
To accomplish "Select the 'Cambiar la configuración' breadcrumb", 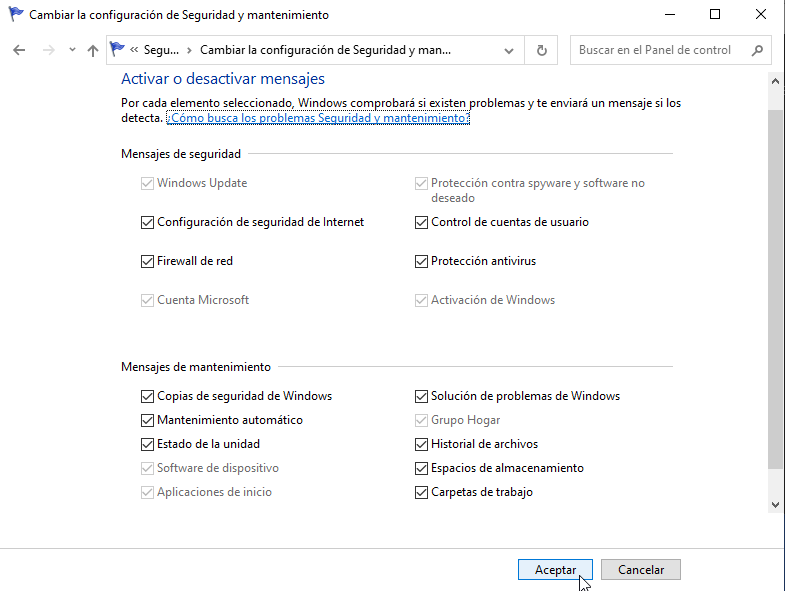I will [325, 50].
